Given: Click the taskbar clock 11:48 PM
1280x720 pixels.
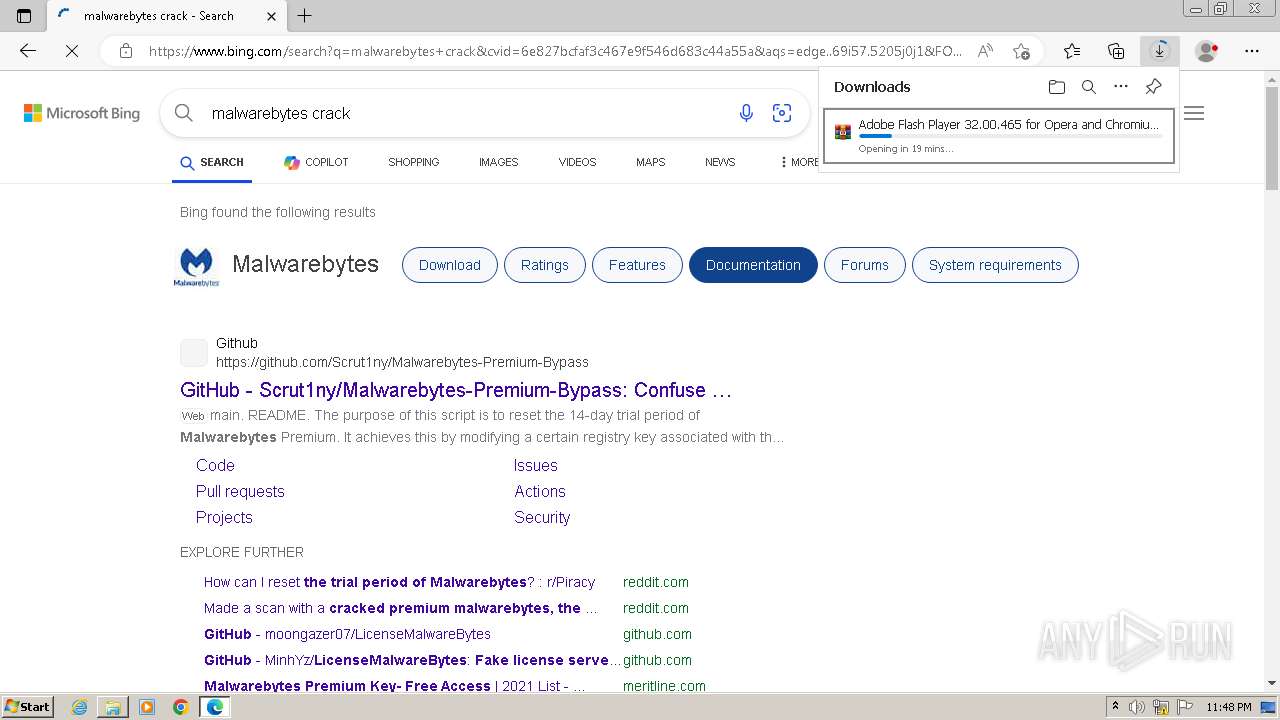Looking at the screenshot, I should click(x=1229, y=707).
